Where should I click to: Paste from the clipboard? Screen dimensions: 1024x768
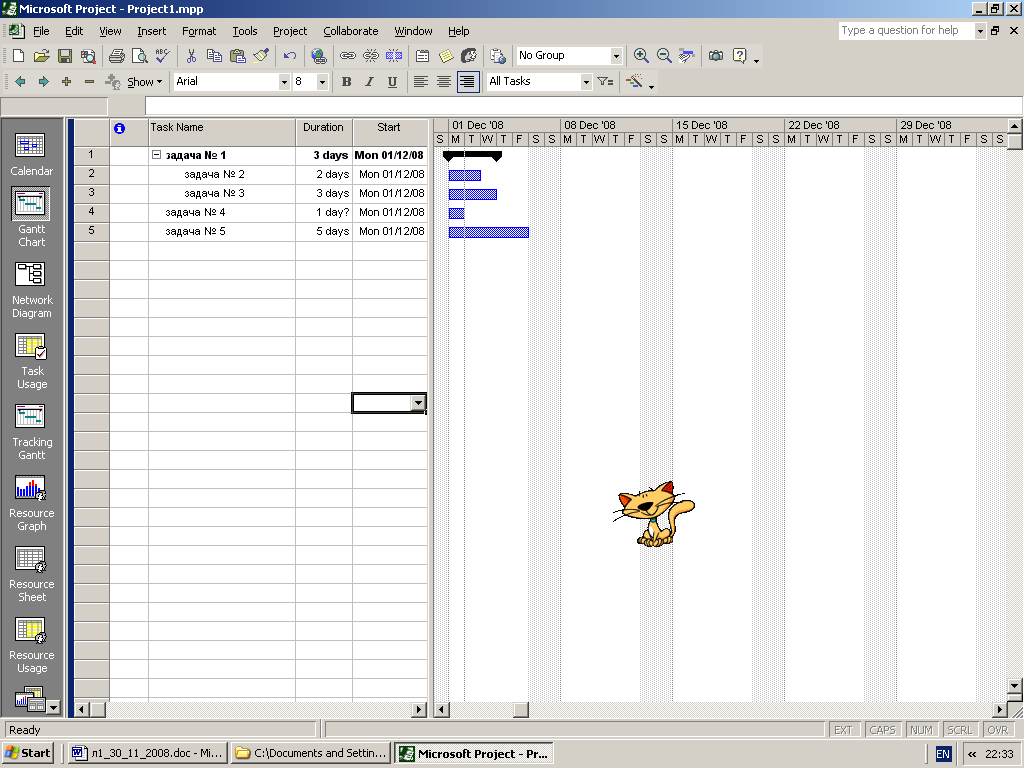(x=238, y=56)
